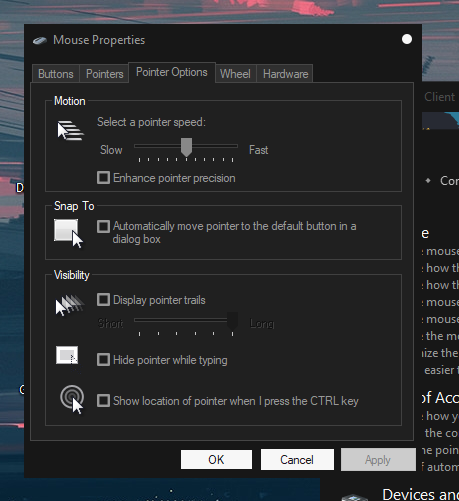Click the Cancel button

point(297,460)
